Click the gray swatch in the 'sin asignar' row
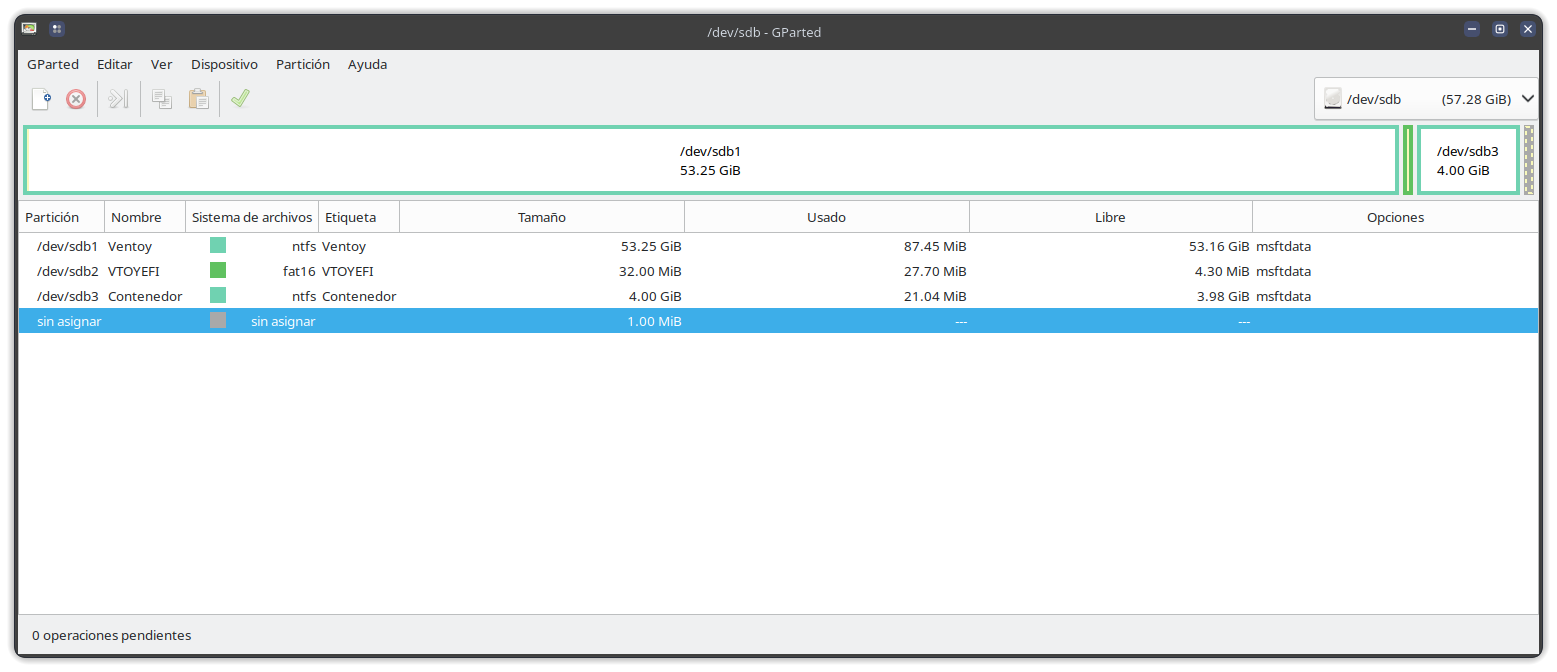 click(218, 321)
